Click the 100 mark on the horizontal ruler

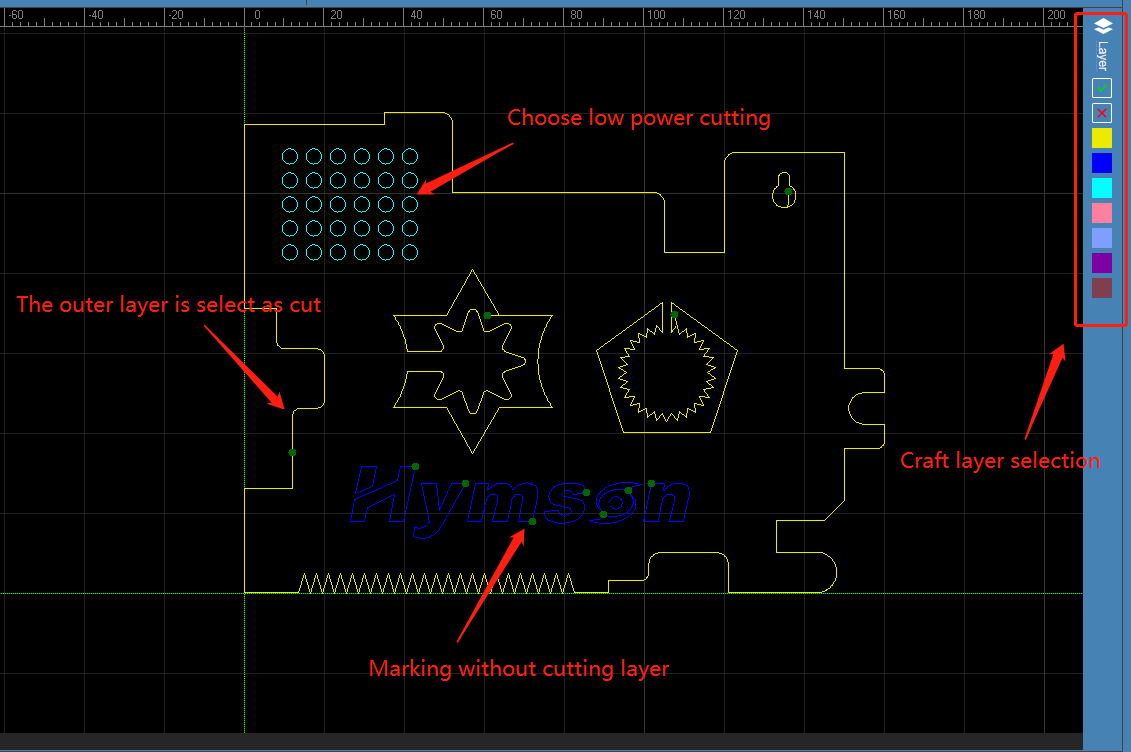coord(655,15)
